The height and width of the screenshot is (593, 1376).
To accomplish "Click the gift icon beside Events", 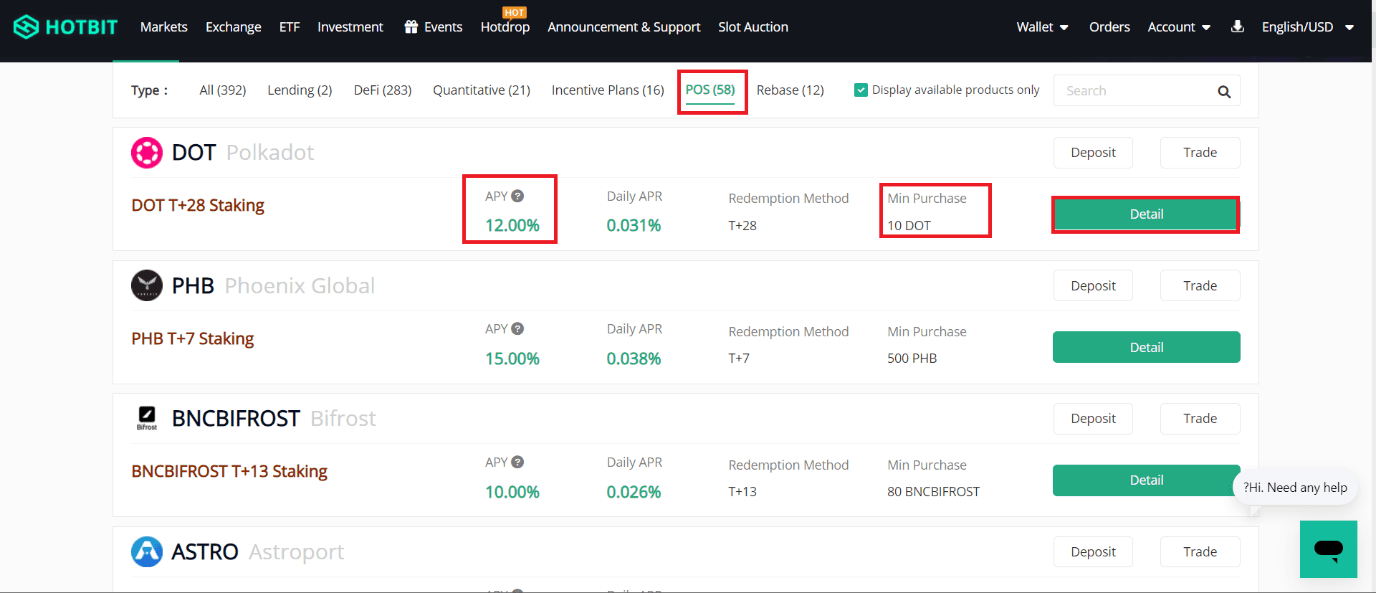I will pos(411,26).
